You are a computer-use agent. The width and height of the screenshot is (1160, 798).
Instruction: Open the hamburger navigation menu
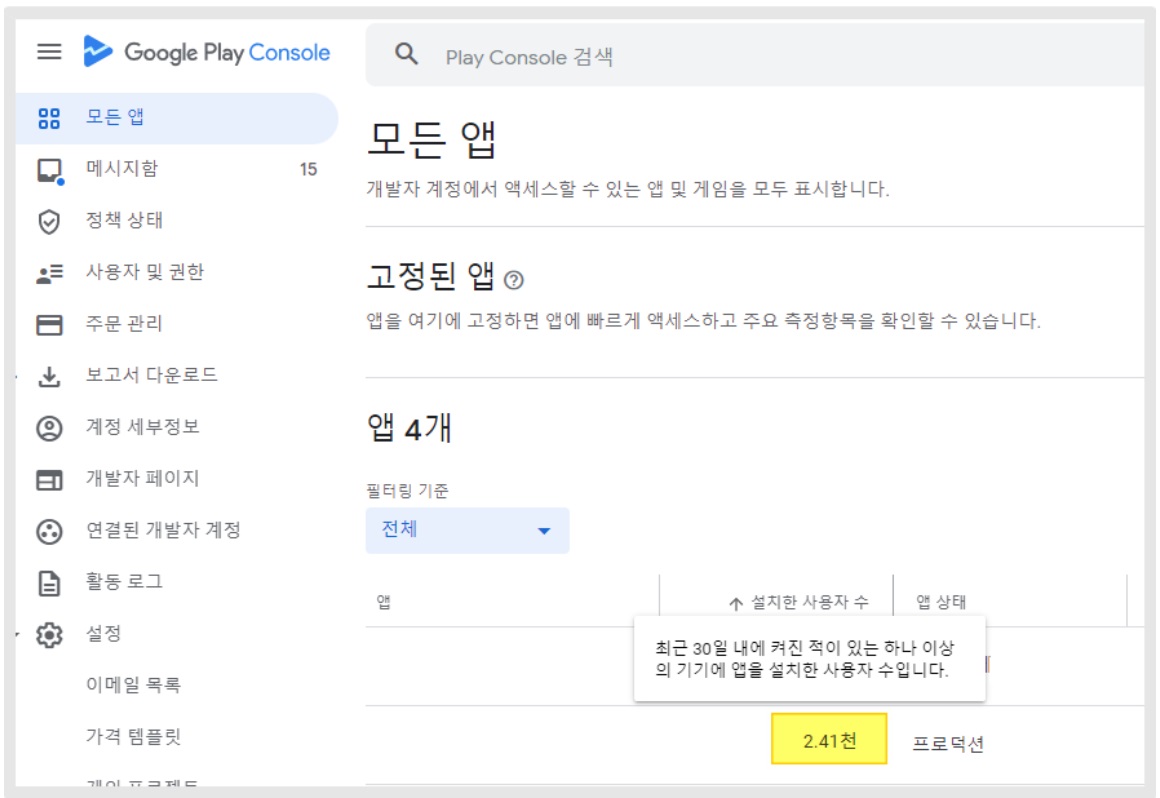[x=50, y=52]
